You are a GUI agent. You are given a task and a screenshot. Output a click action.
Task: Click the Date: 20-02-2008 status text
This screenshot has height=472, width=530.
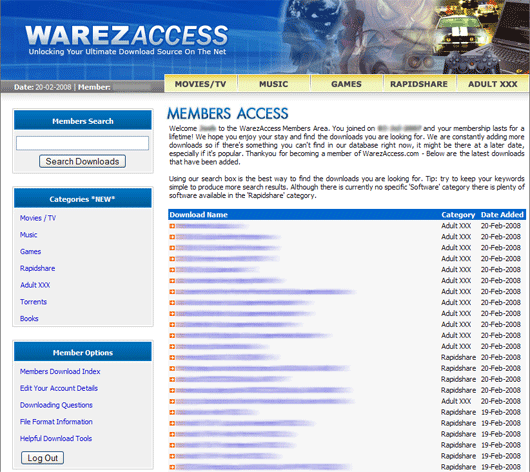tap(43, 87)
